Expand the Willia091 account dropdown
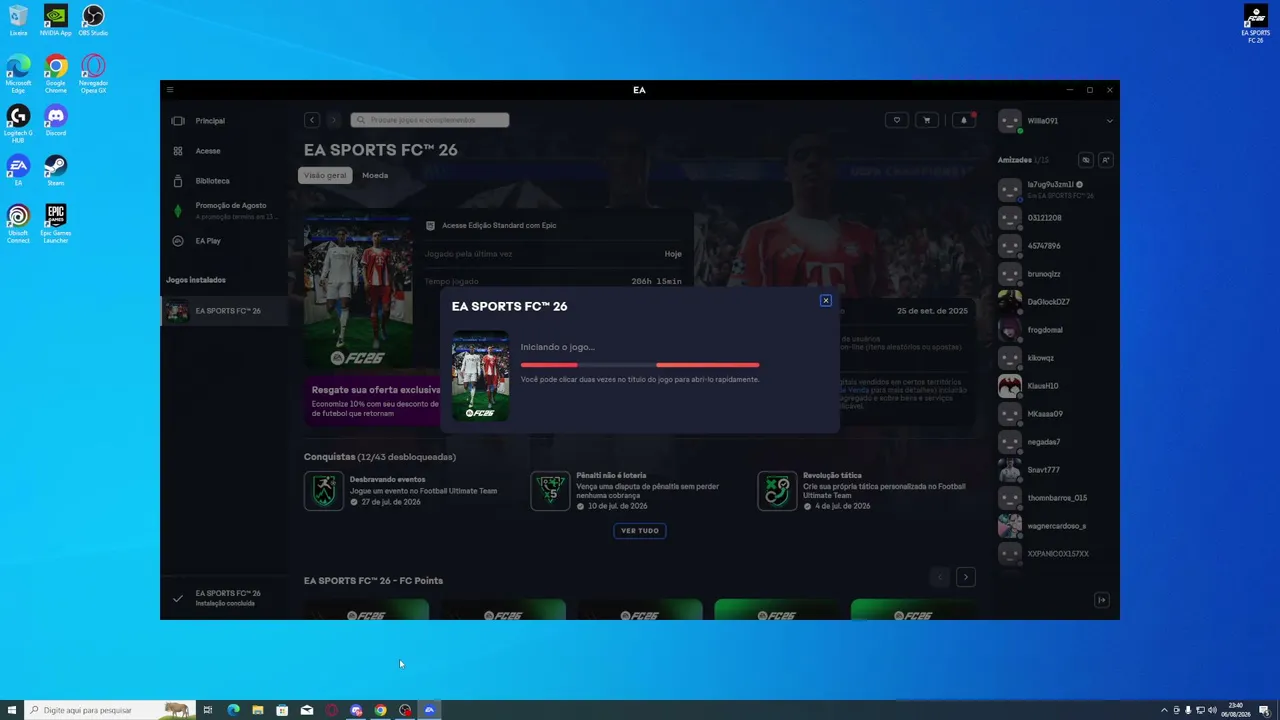This screenshot has height=720, width=1280. coord(1109,121)
